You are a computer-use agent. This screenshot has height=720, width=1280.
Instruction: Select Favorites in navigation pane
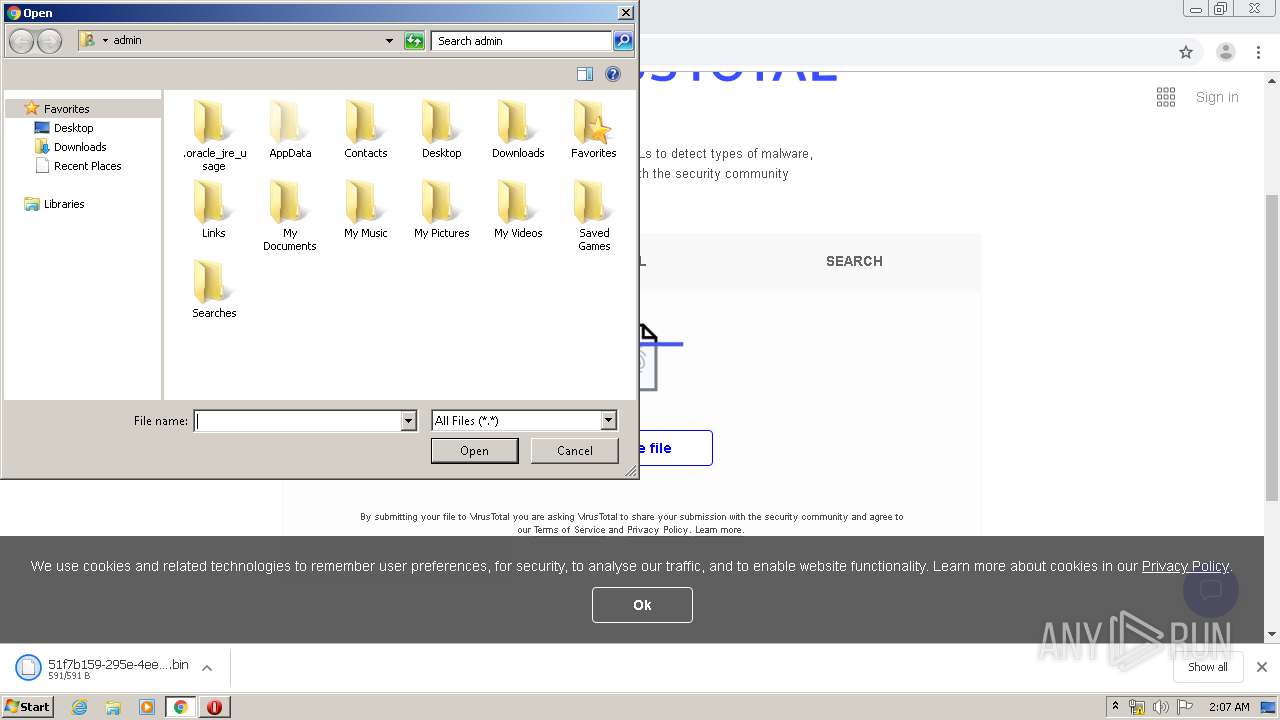(x=66, y=108)
